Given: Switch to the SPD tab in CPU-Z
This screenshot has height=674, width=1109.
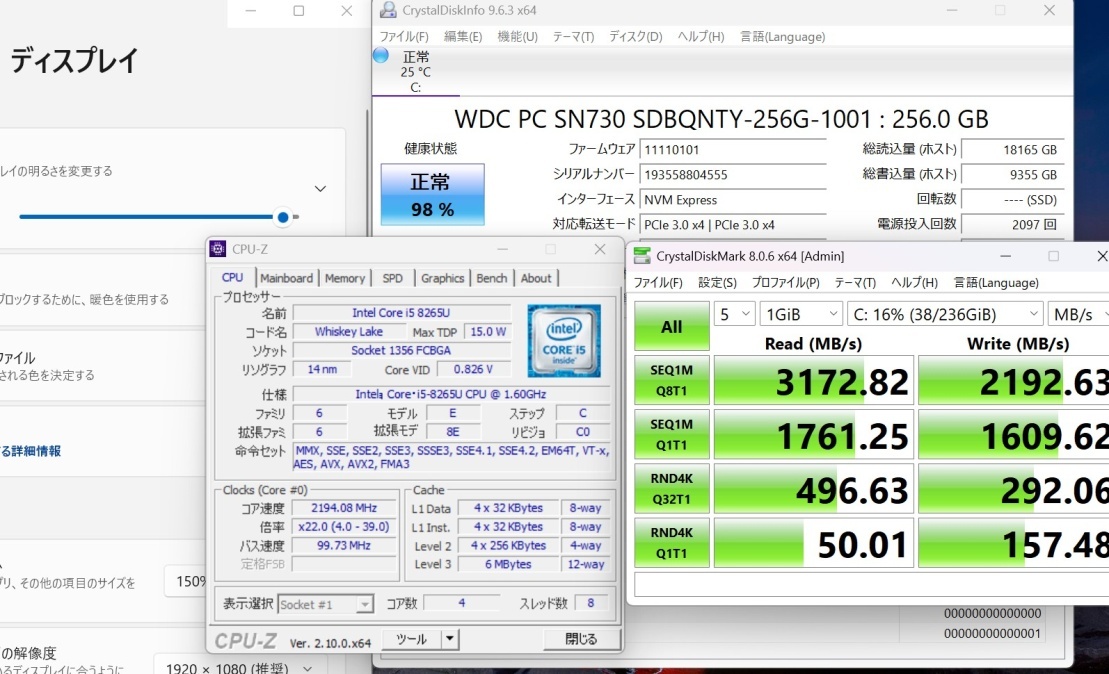Looking at the screenshot, I should point(393,279).
